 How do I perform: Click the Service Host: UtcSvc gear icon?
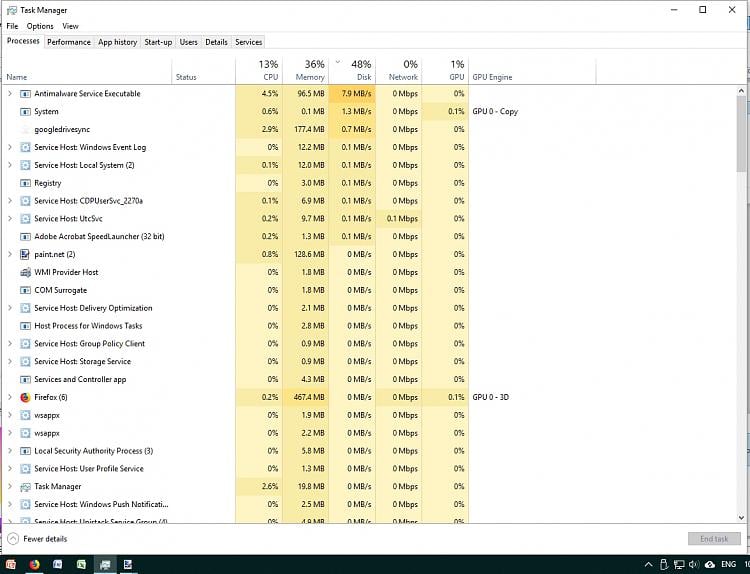tap(25, 219)
